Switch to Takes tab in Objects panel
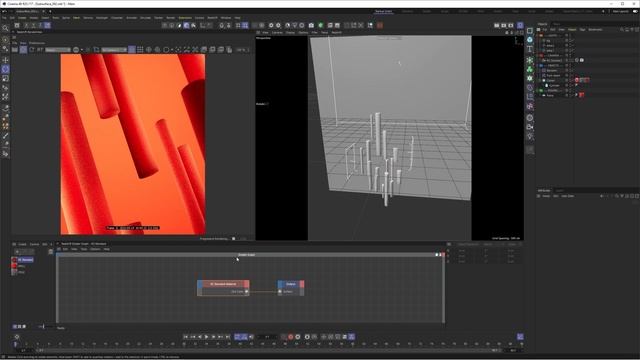640x360 pixels. (556, 24)
